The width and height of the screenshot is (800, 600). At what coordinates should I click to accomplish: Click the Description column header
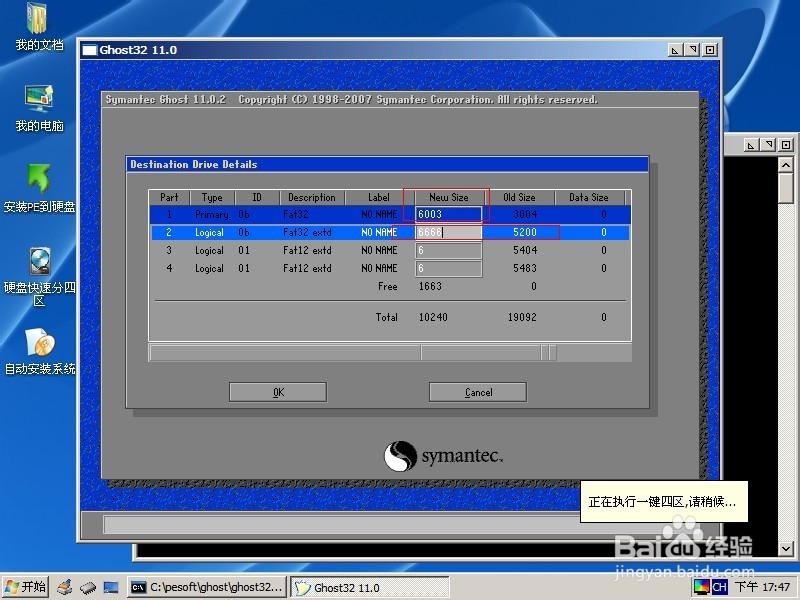tap(312, 197)
